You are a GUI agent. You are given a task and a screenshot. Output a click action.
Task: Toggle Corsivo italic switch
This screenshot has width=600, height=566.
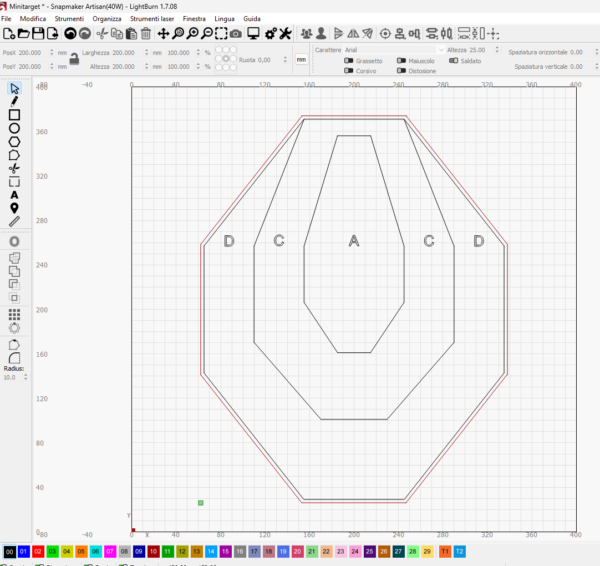tap(349, 71)
